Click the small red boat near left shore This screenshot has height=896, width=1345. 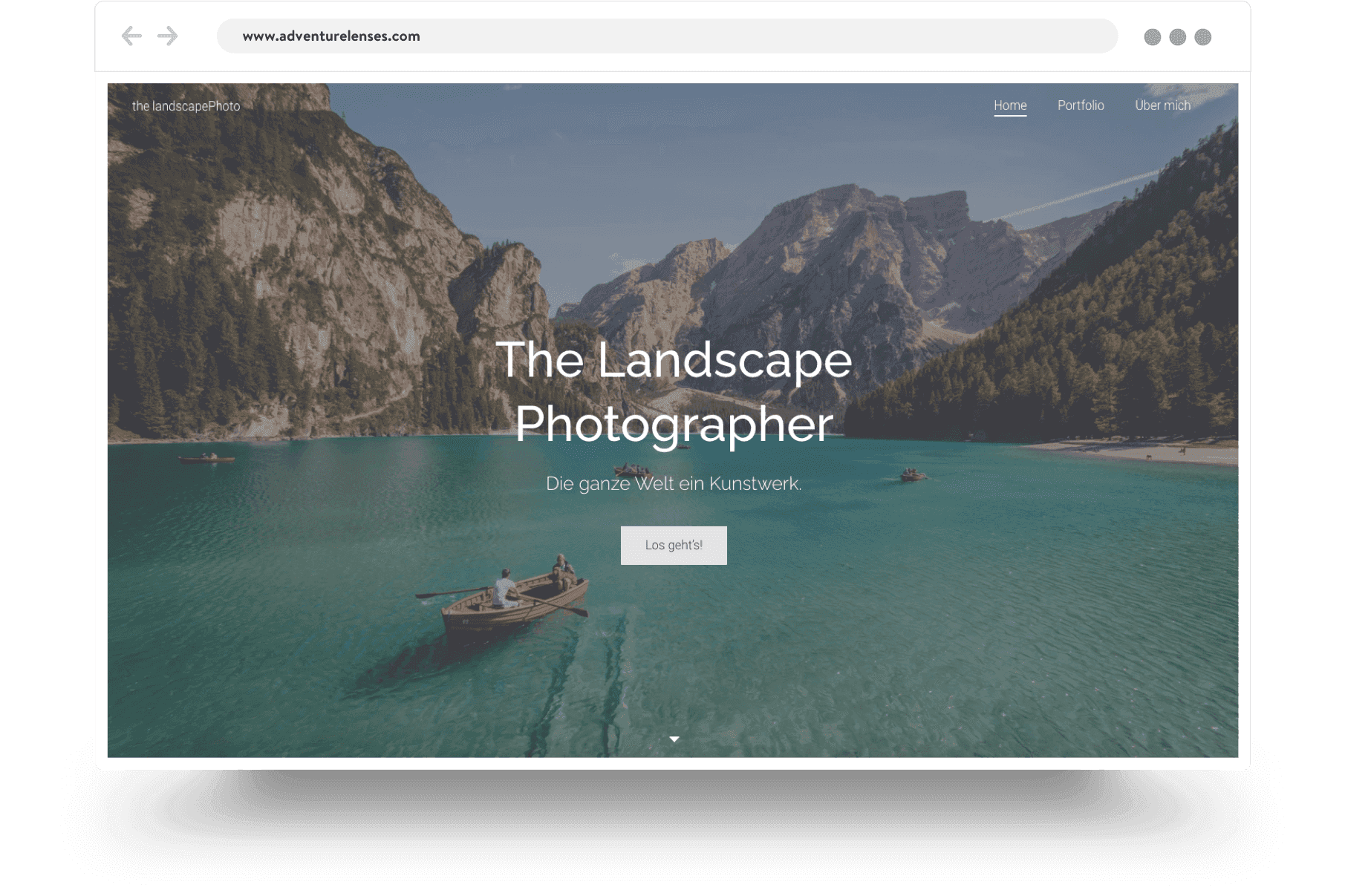tap(207, 458)
